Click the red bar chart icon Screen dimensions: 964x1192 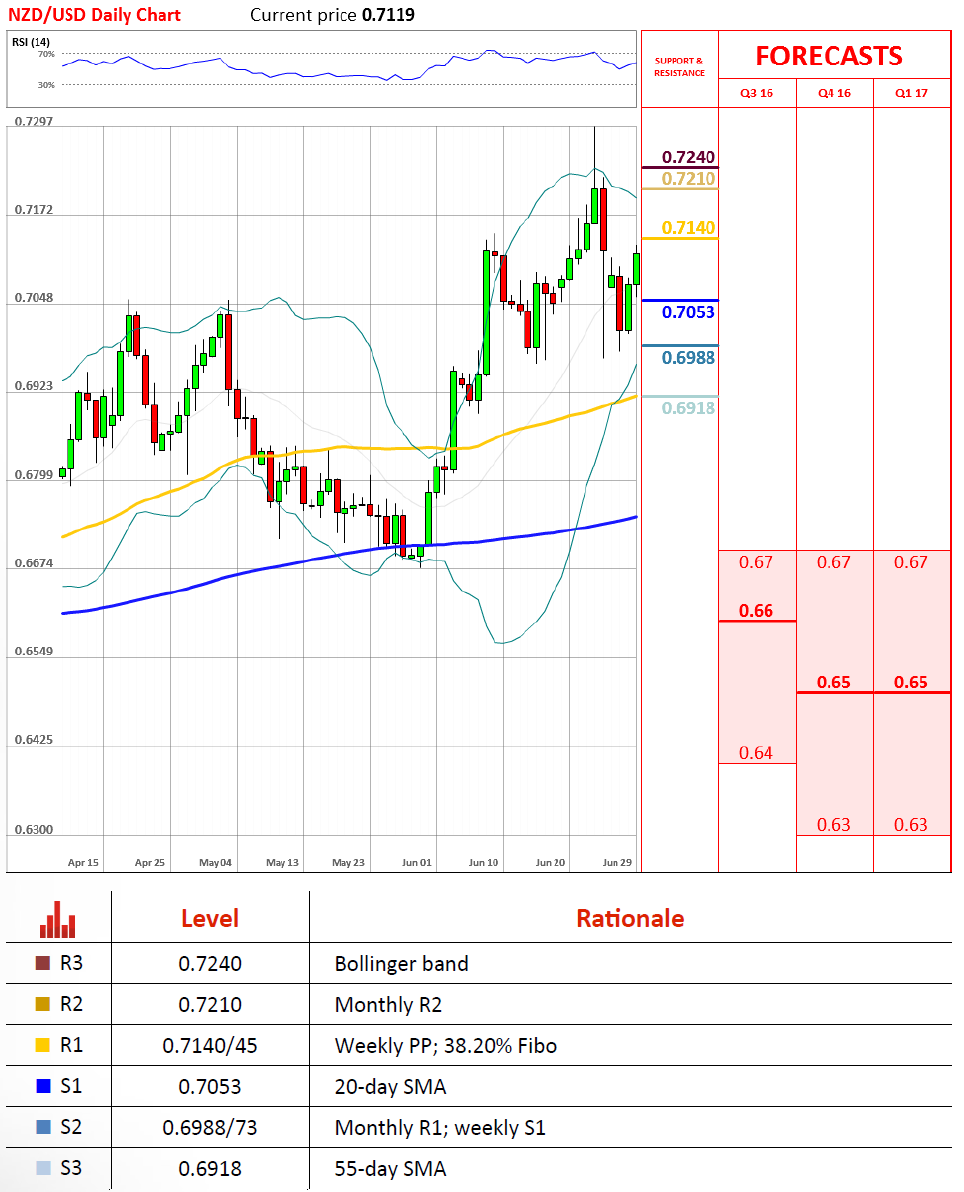tap(58, 920)
